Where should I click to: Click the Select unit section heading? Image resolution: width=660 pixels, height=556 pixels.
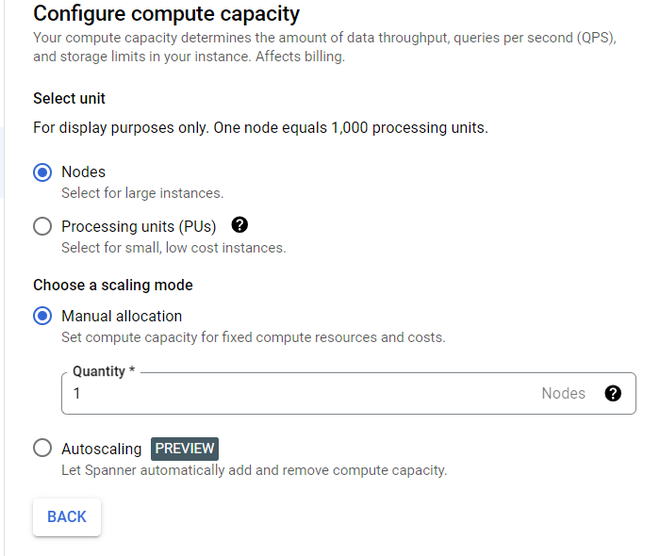click(69, 98)
